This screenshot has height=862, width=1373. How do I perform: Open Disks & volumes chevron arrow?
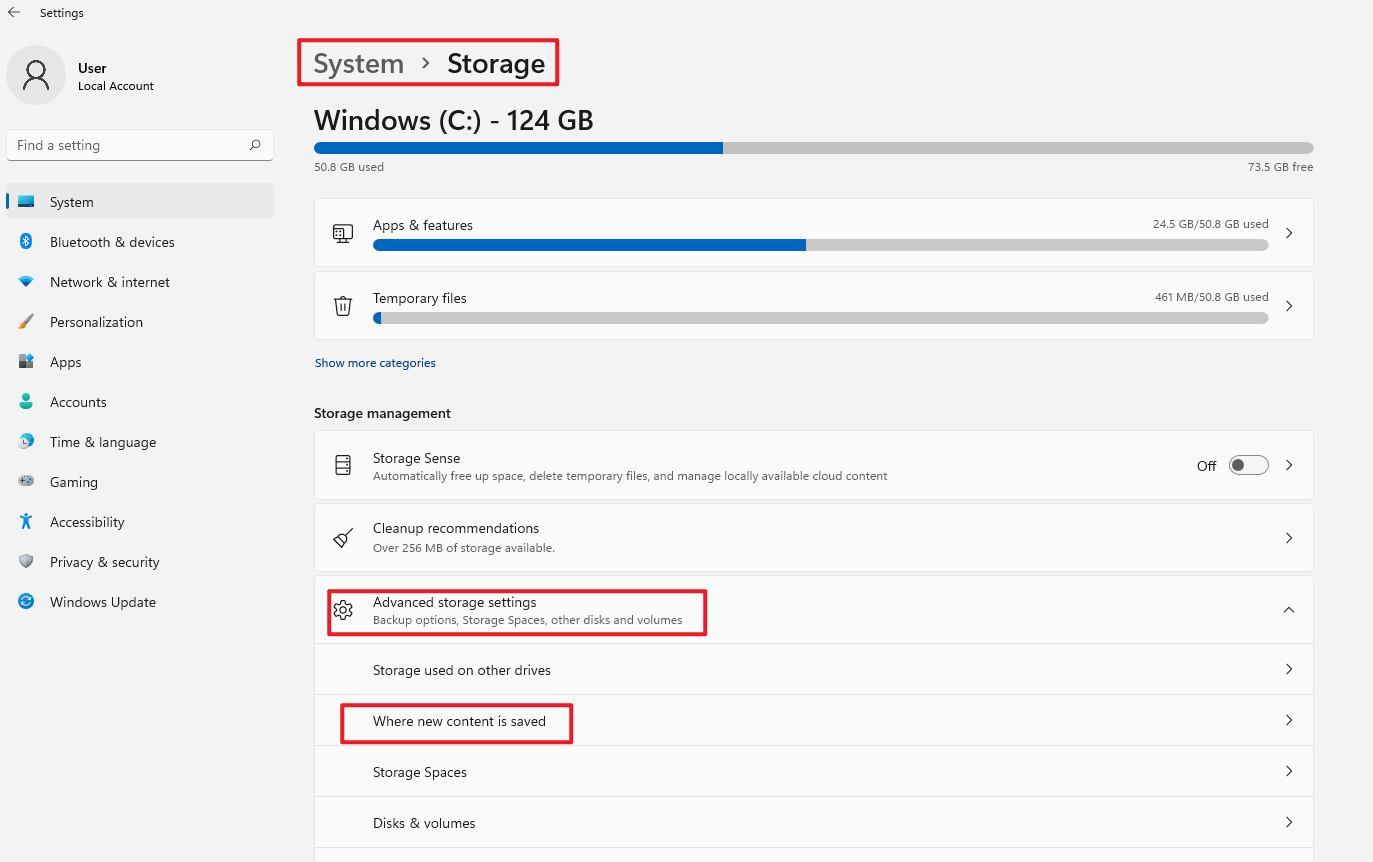(x=1289, y=822)
